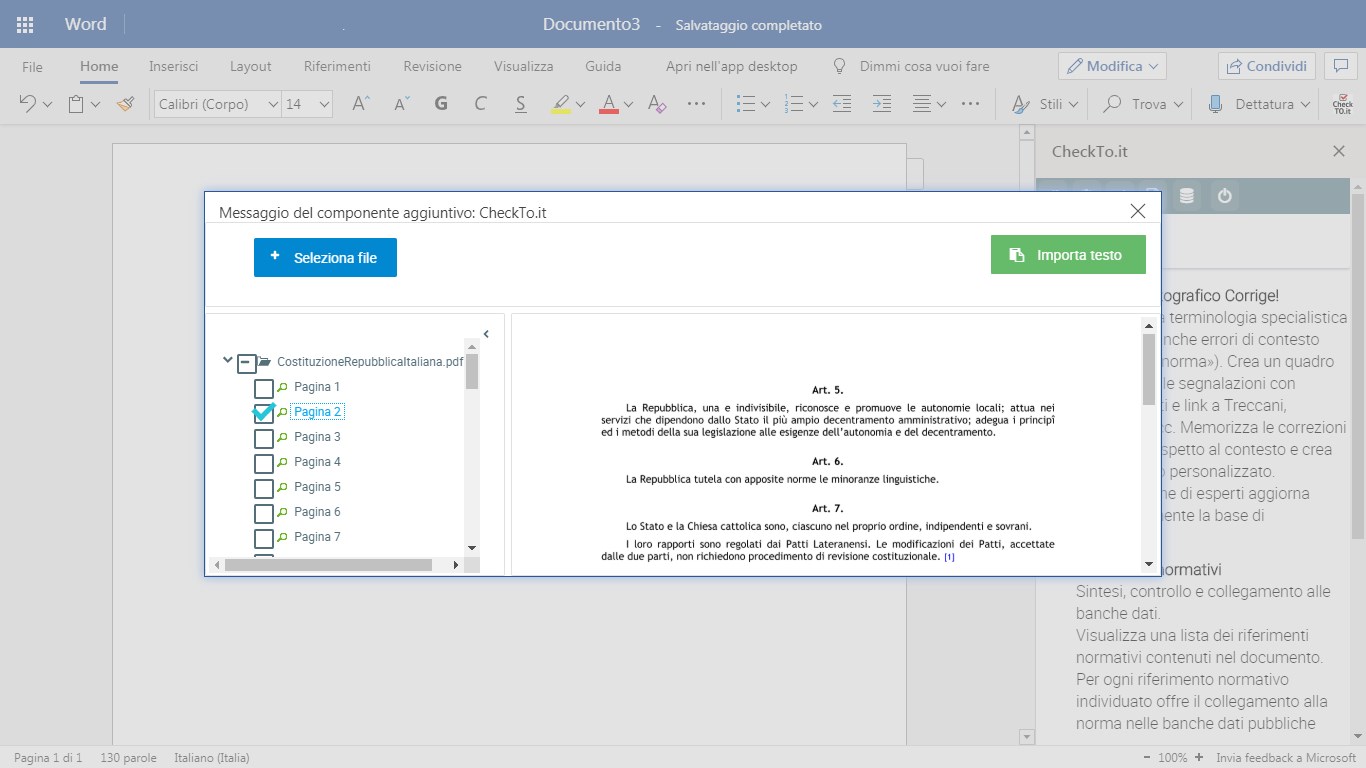Switch to the Riferimenti tab
This screenshot has width=1366, height=768.
coord(337,66)
